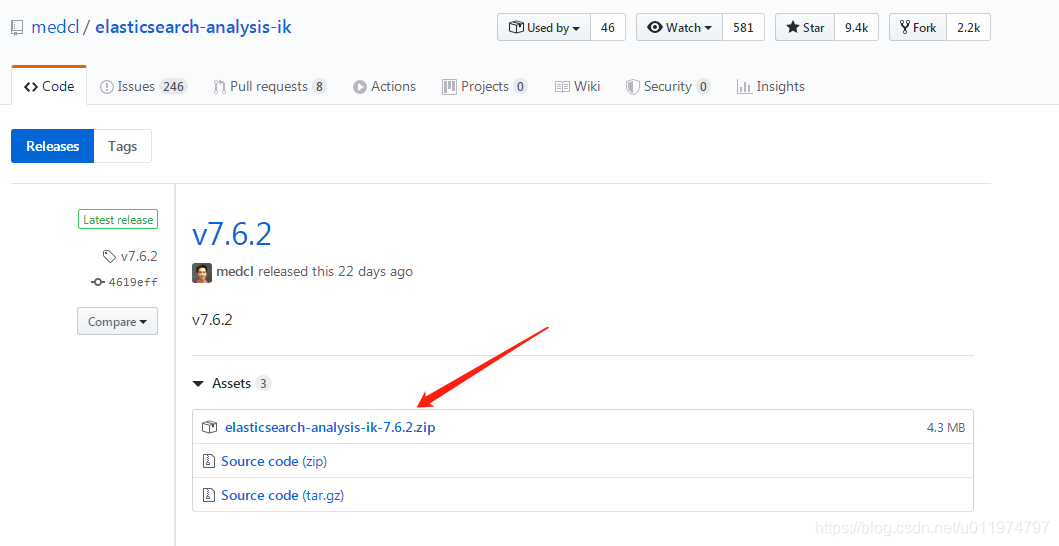This screenshot has width=1059, height=546.
Task: Click the zip file icon beside Source code (zip)
Action: click(209, 462)
